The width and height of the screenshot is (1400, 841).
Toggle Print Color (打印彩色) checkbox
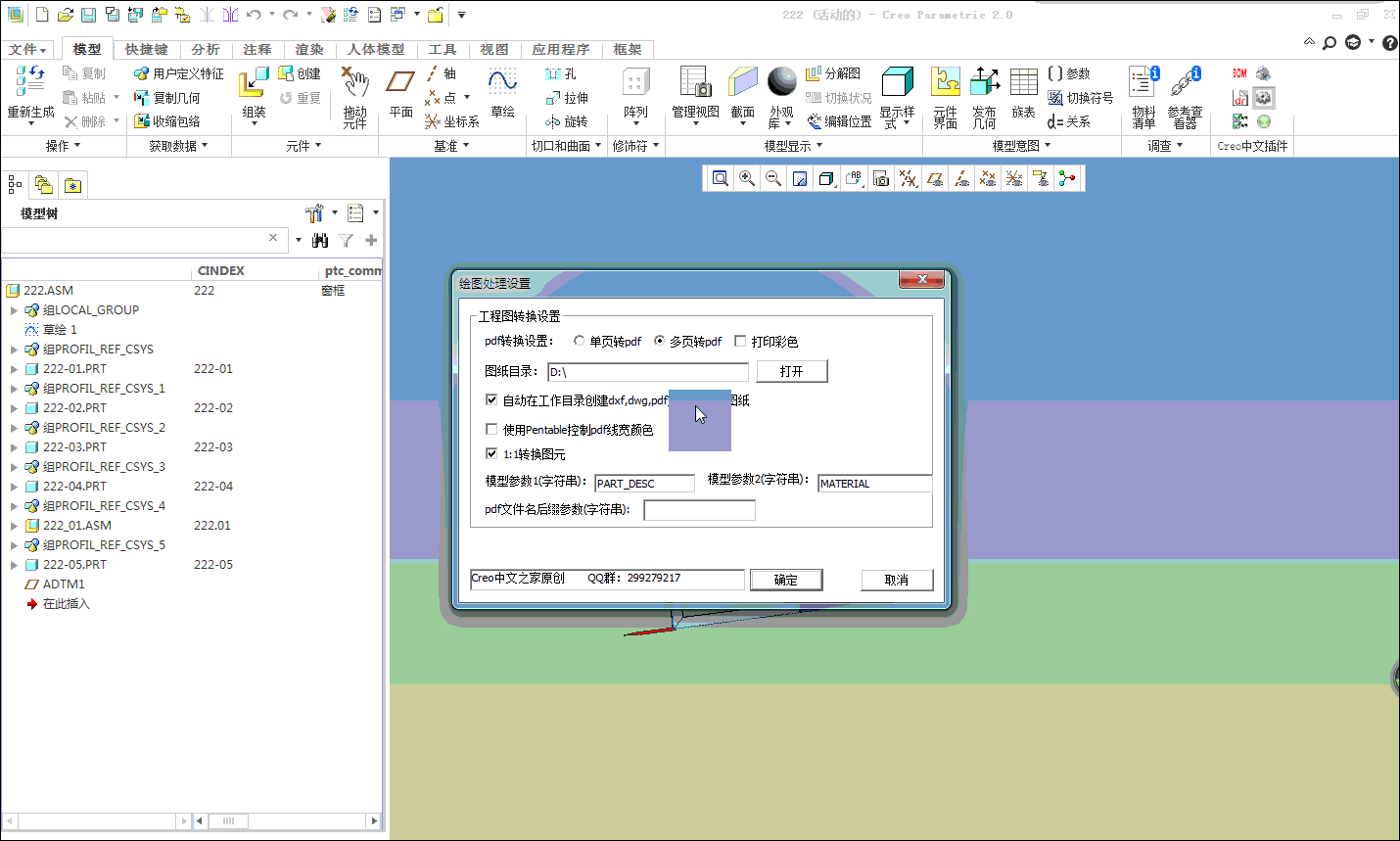point(740,341)
